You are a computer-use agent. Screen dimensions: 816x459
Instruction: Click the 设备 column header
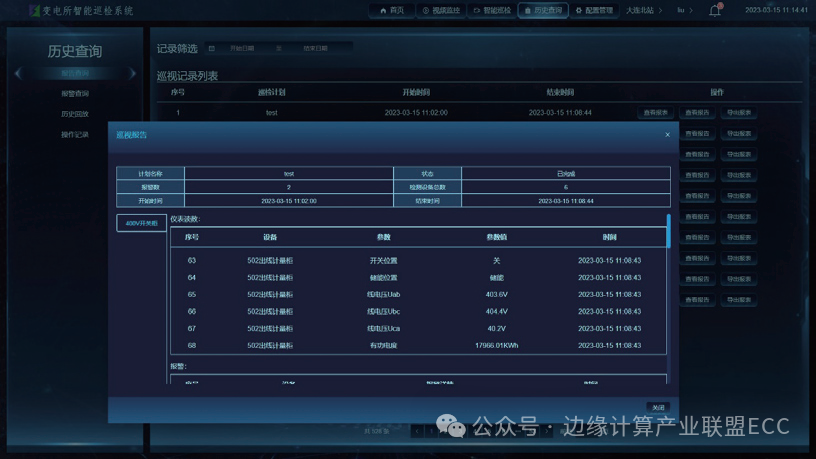(270, 237)
